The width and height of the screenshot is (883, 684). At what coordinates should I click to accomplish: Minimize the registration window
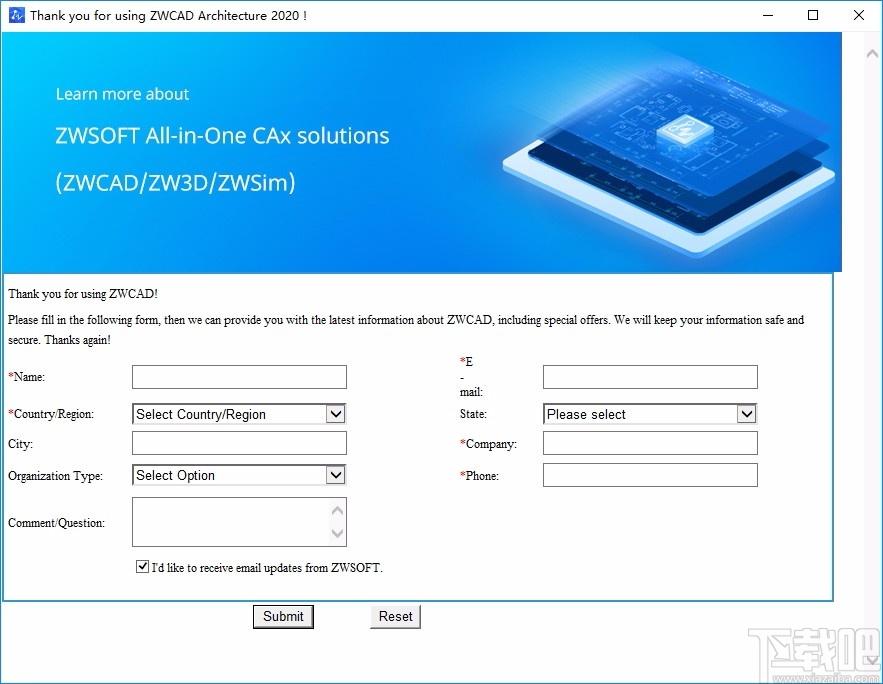(768, 15)
